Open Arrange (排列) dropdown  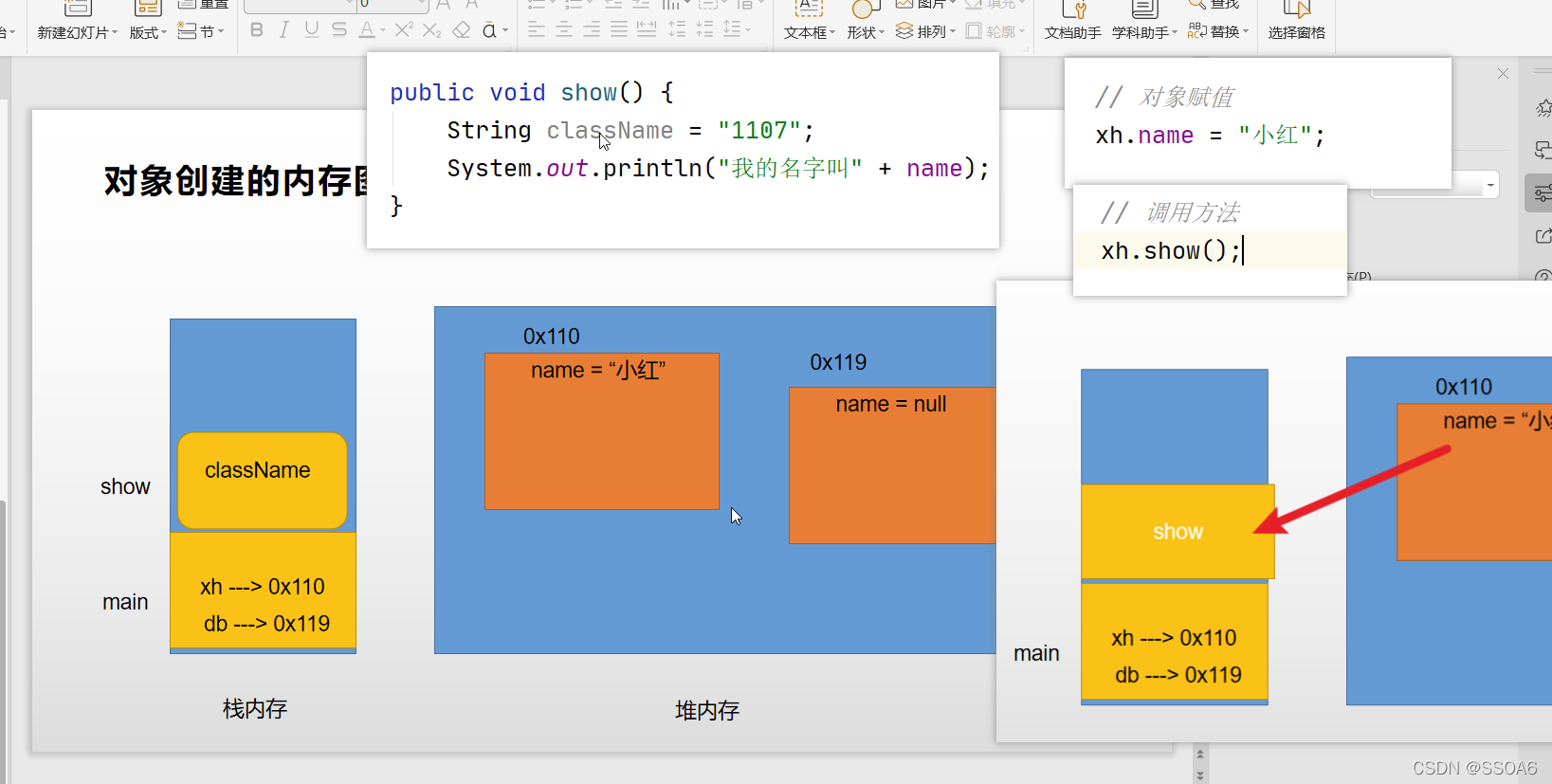pos(925,31)
